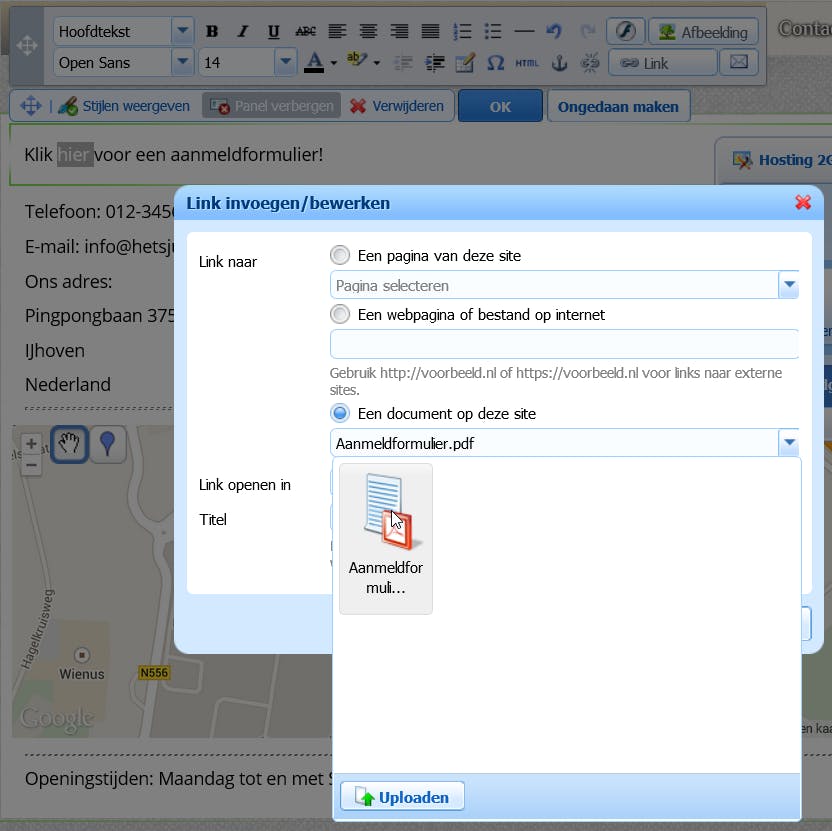The height and width of the screenshot is (831, 832).
Task: Select 'Een document op deze site' option
Action: point(340,413)
